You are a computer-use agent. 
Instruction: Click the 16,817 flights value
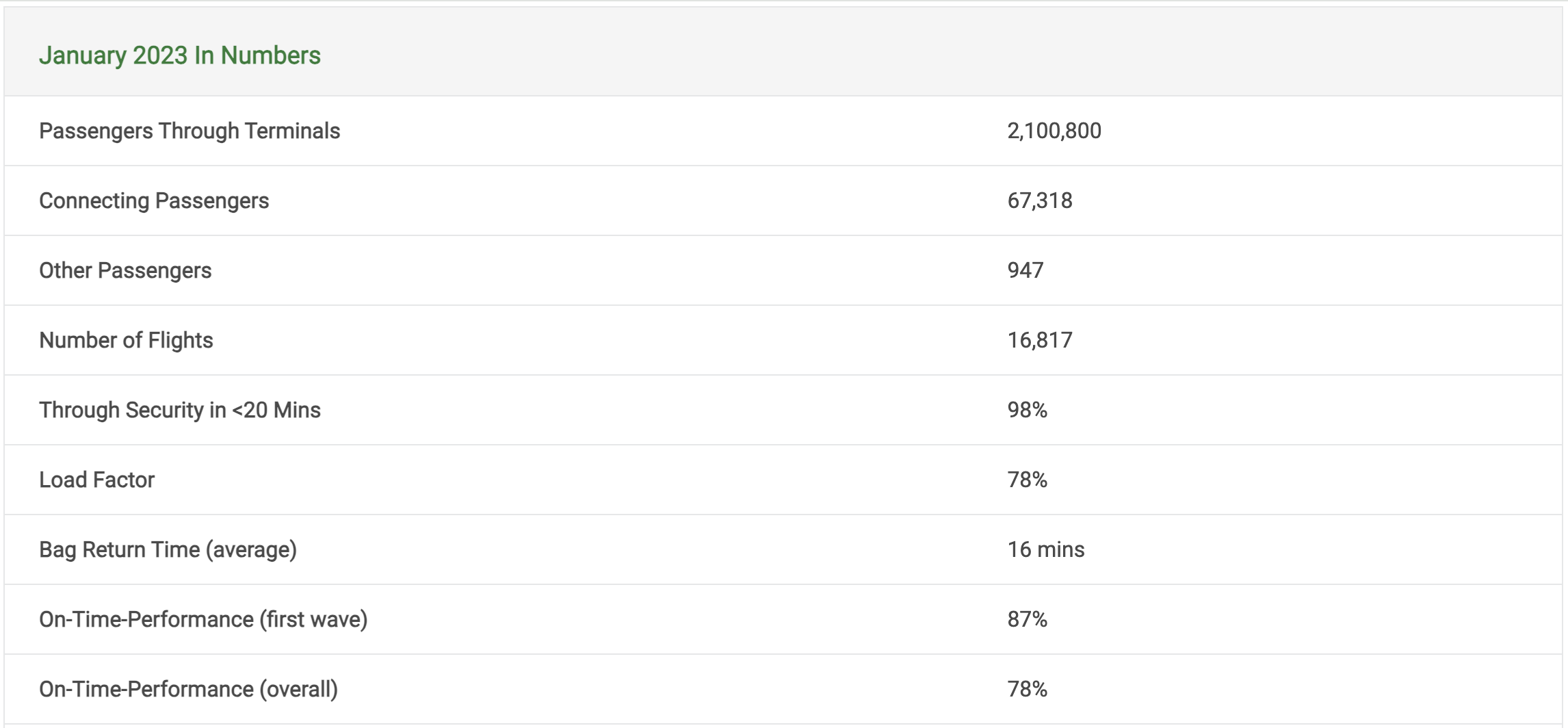1040,340
